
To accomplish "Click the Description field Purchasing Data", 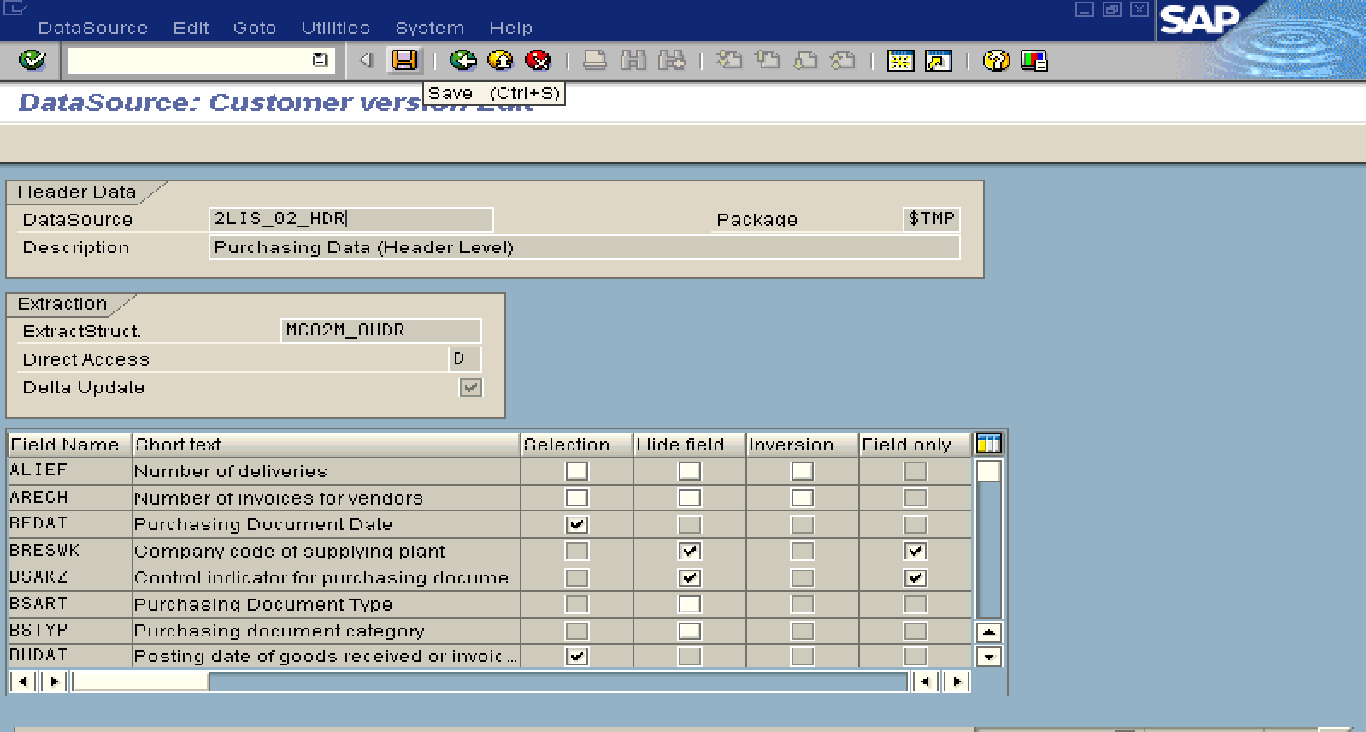I will pos(585,247).
